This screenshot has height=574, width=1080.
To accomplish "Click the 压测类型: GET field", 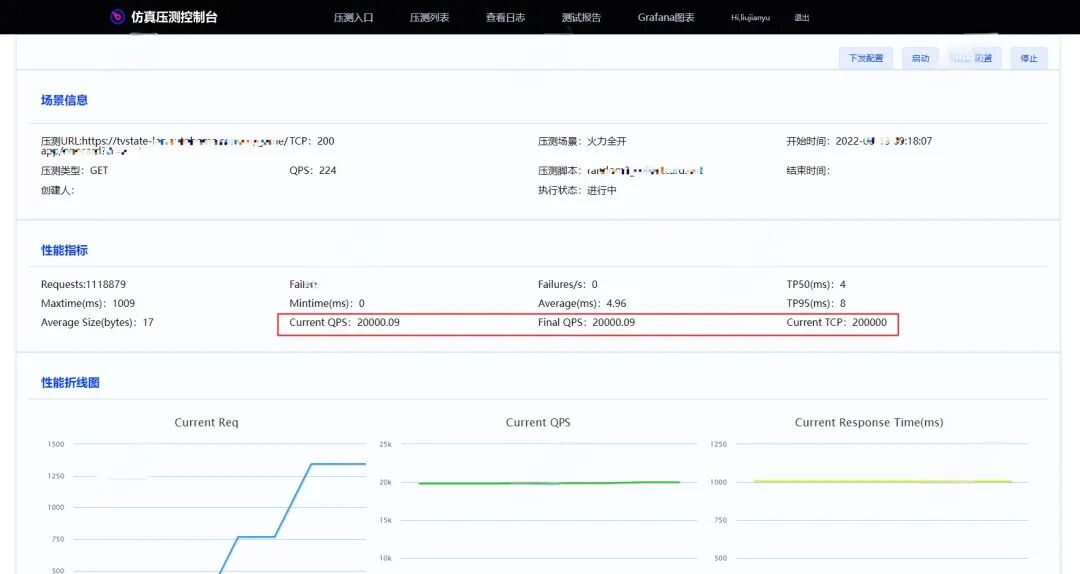I will [x=74, y=170].
